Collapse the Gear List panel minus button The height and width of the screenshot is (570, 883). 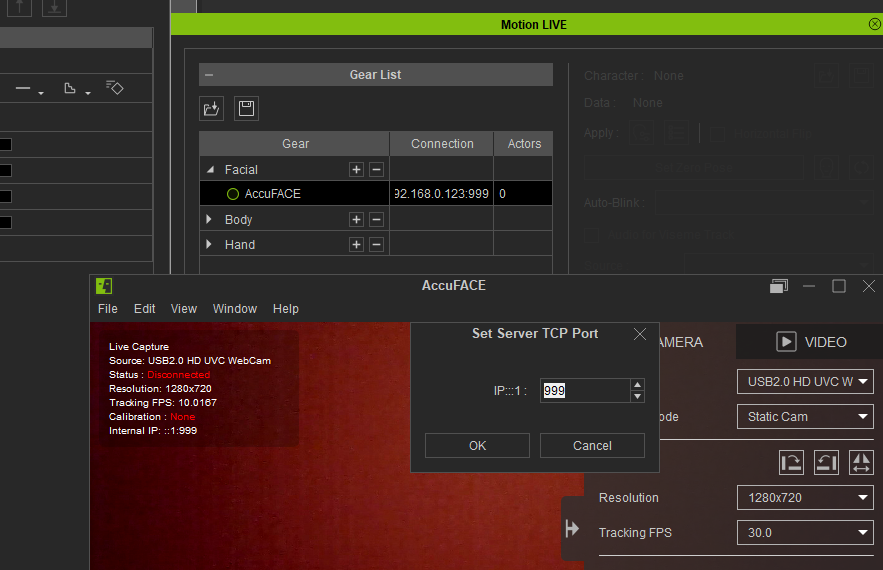209,75
